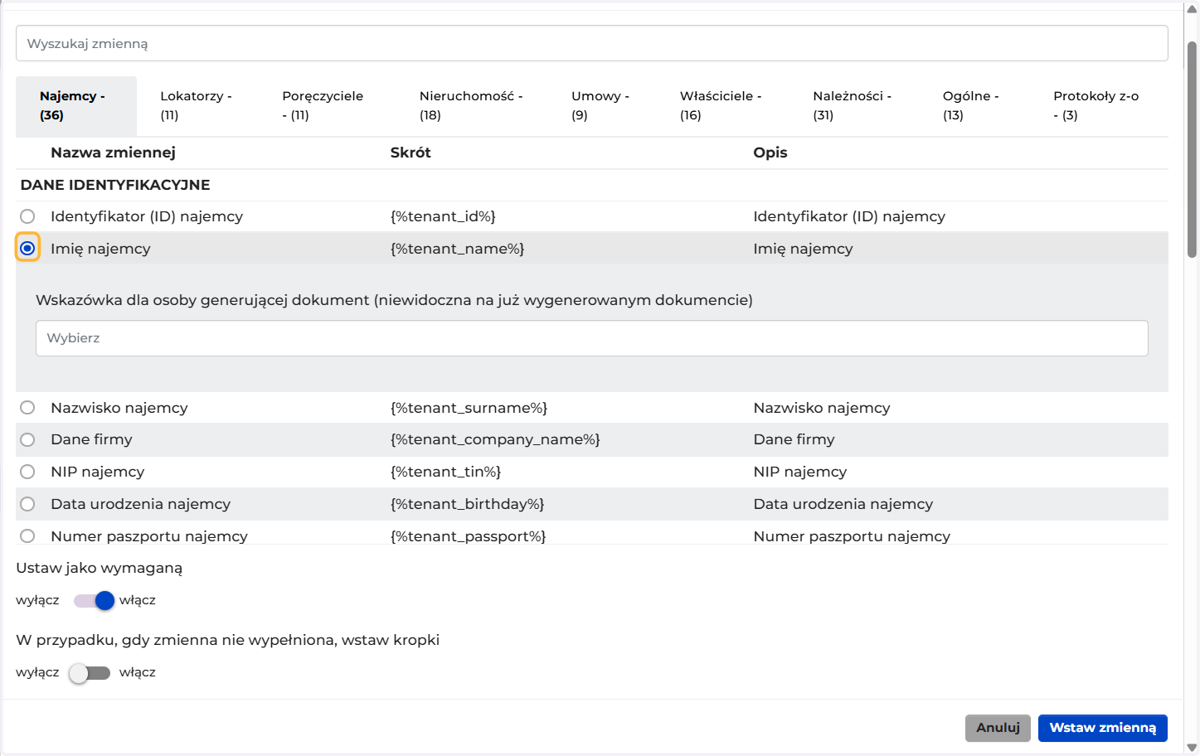Click the {%tenant_id%} shortcut text
The height and width of the screenshot is (756, 1200).
tap(443, 216)
